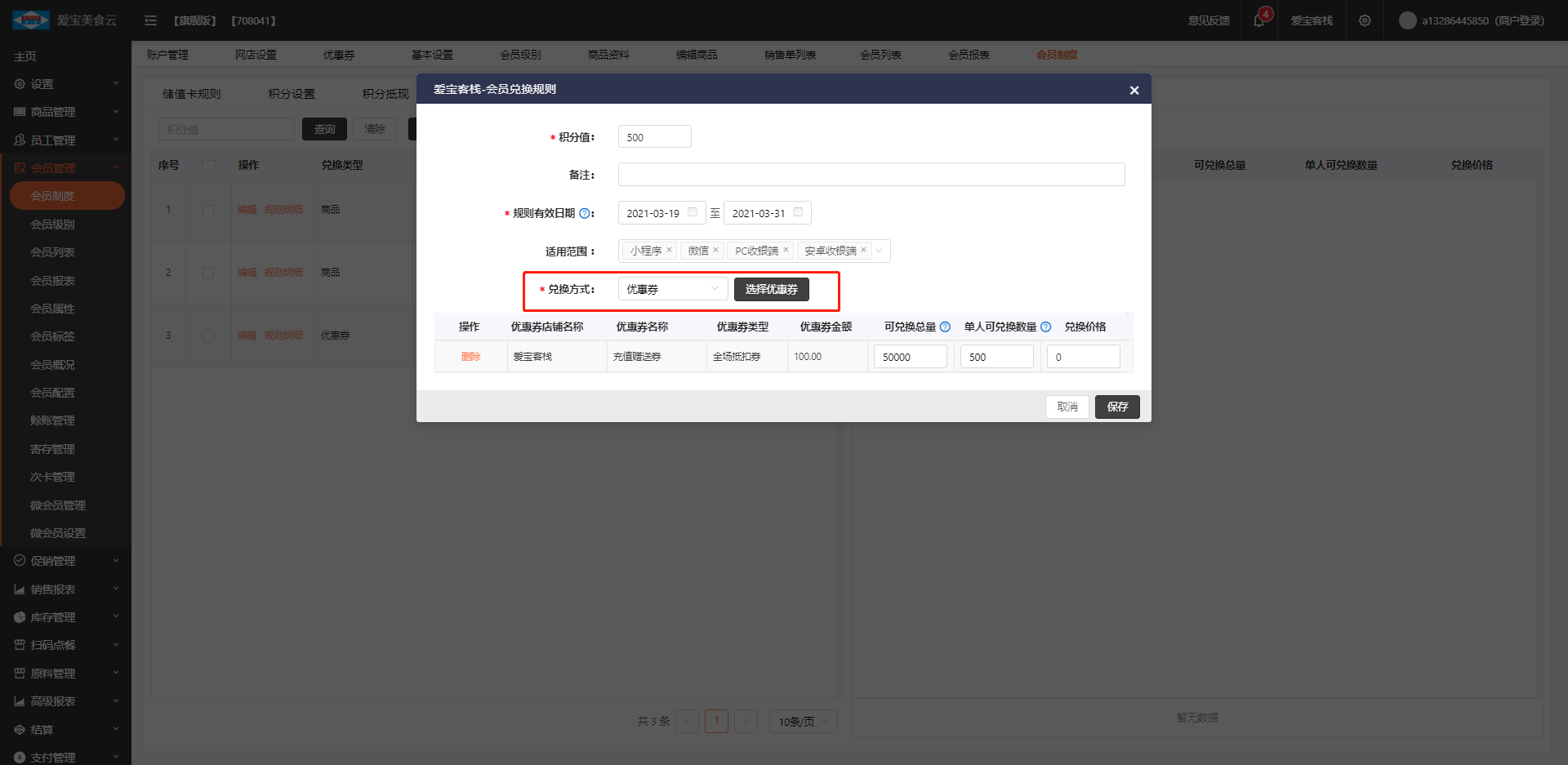Switch to the 会员列表 top tab

[x=880, y=55]
